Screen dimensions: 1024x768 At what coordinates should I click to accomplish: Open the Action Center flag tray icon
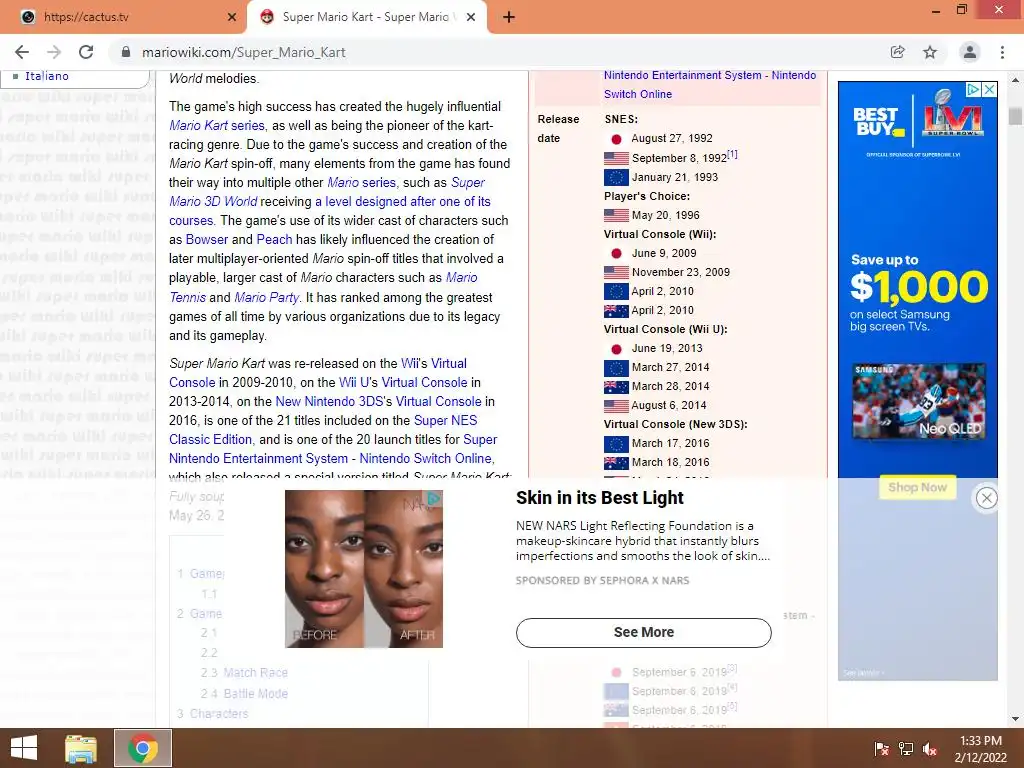[881, 748]
